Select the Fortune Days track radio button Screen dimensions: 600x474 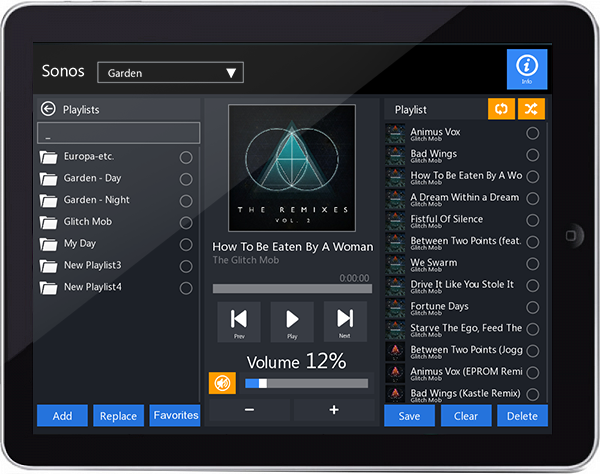tap(532, 307)
